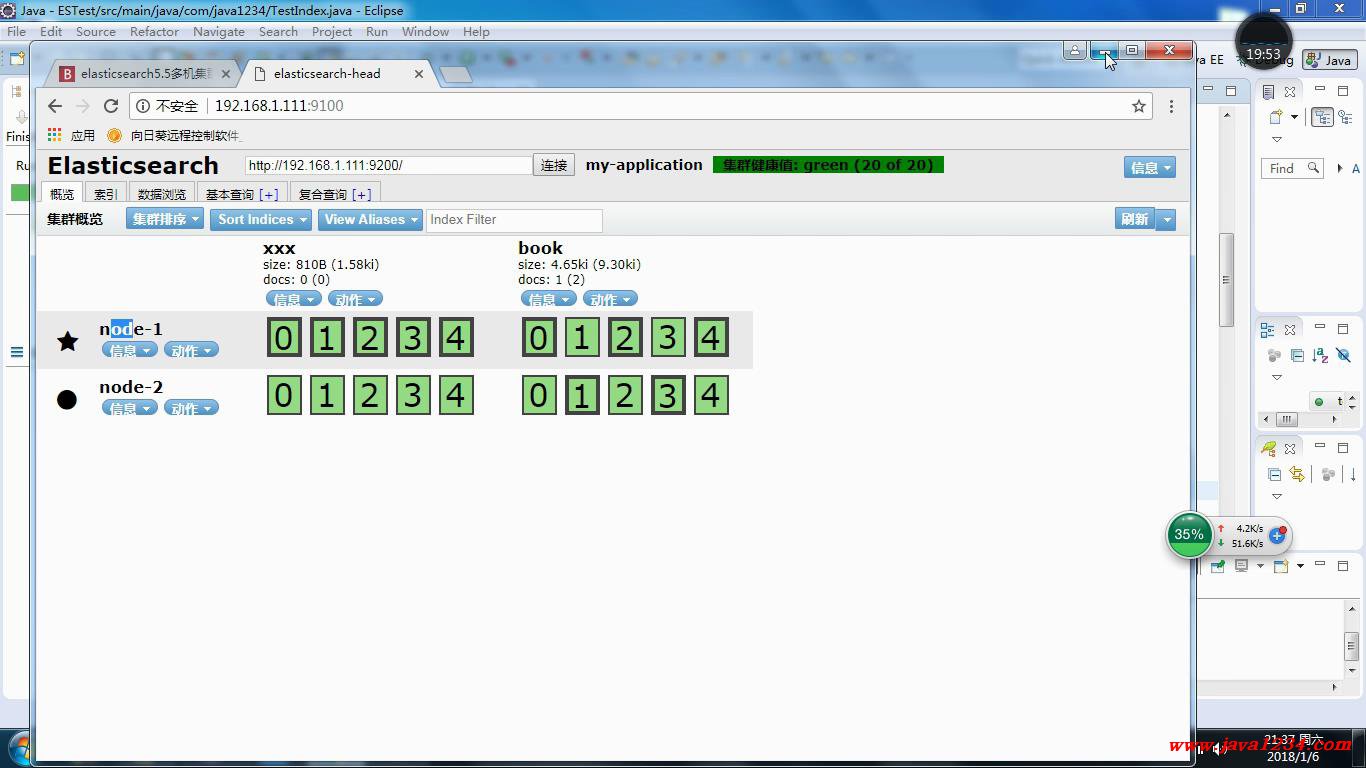Open the Eclipse Window menu

coord(425,31)
